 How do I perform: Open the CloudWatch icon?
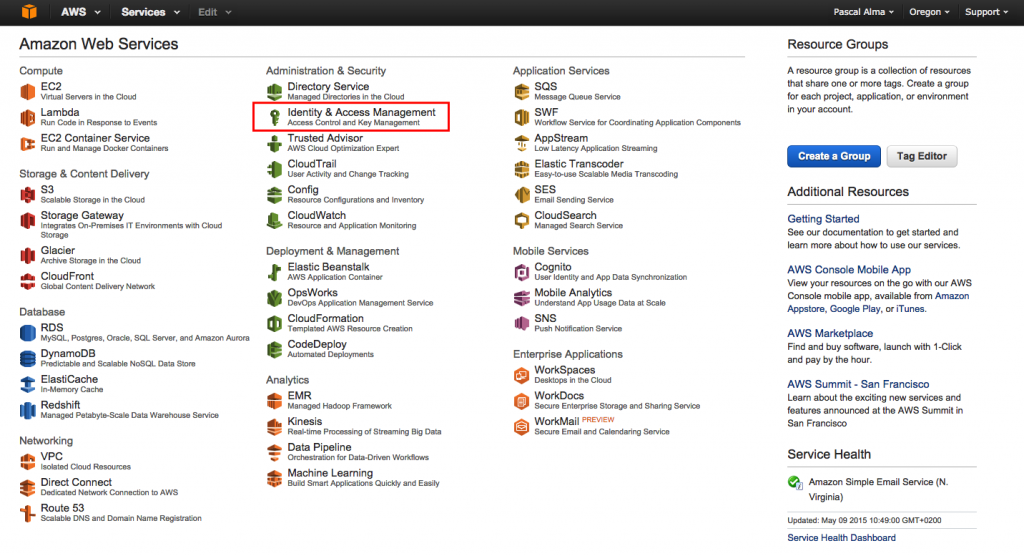point(274,221)
